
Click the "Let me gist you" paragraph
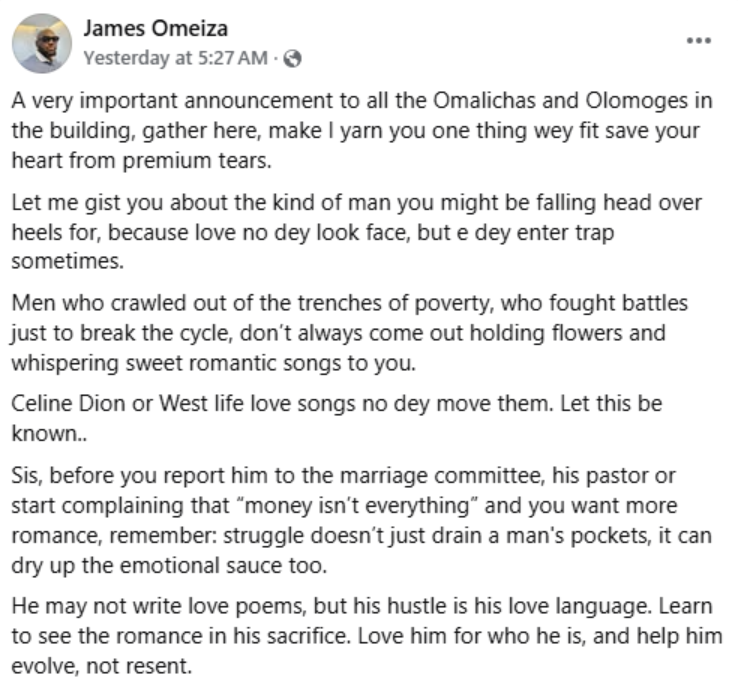(355, 233)
